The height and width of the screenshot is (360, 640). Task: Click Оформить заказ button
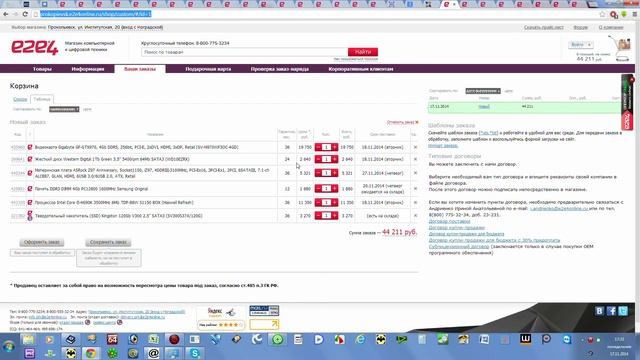coord(42,242)
